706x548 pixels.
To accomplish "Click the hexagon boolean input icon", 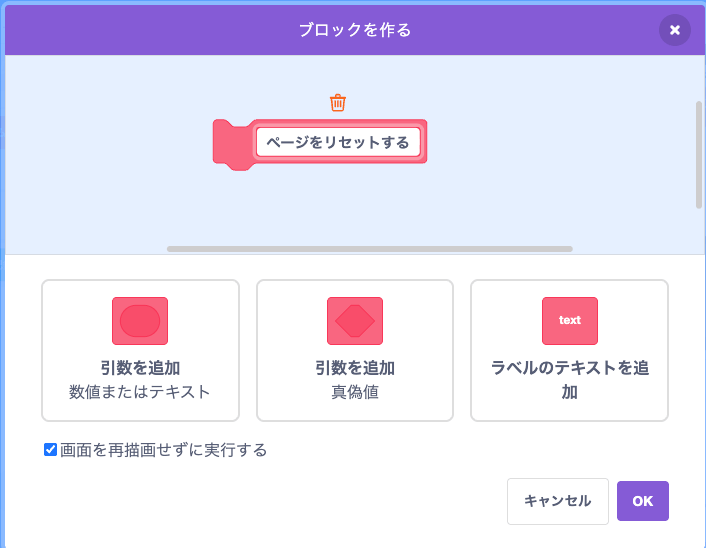I will (x=355, y=321).
